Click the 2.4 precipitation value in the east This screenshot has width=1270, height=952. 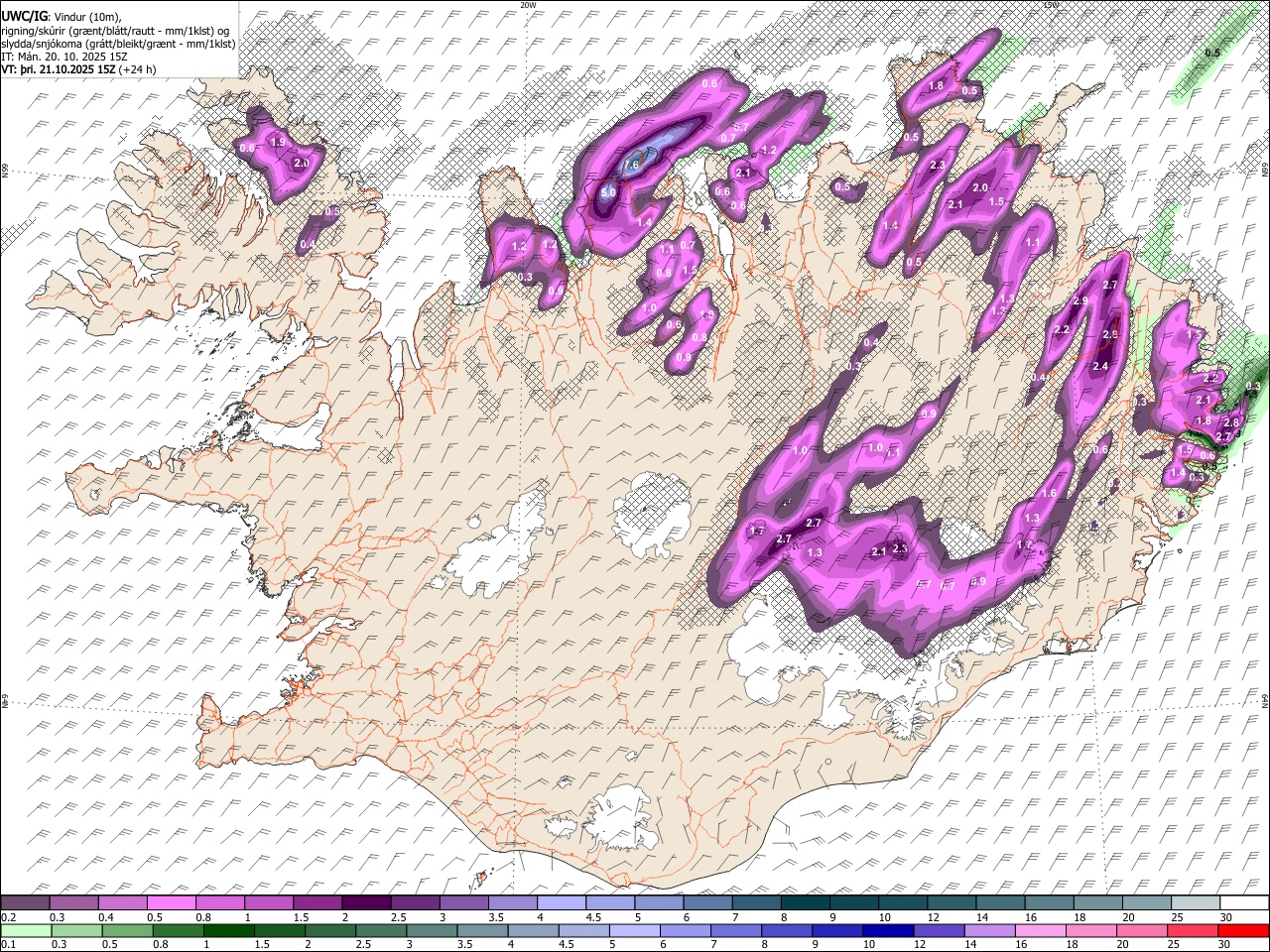(1099, 366)
